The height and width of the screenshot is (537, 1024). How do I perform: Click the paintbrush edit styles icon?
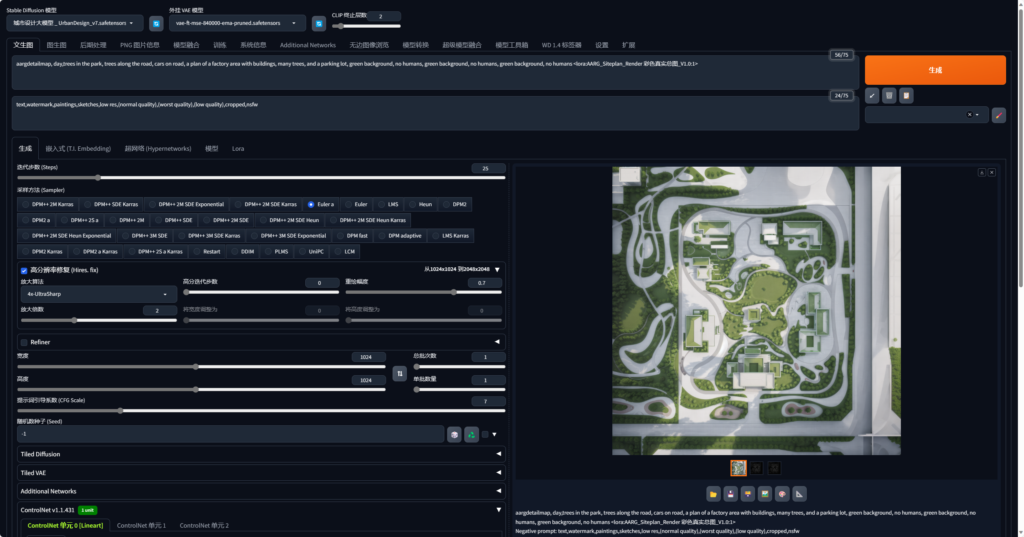998,115
